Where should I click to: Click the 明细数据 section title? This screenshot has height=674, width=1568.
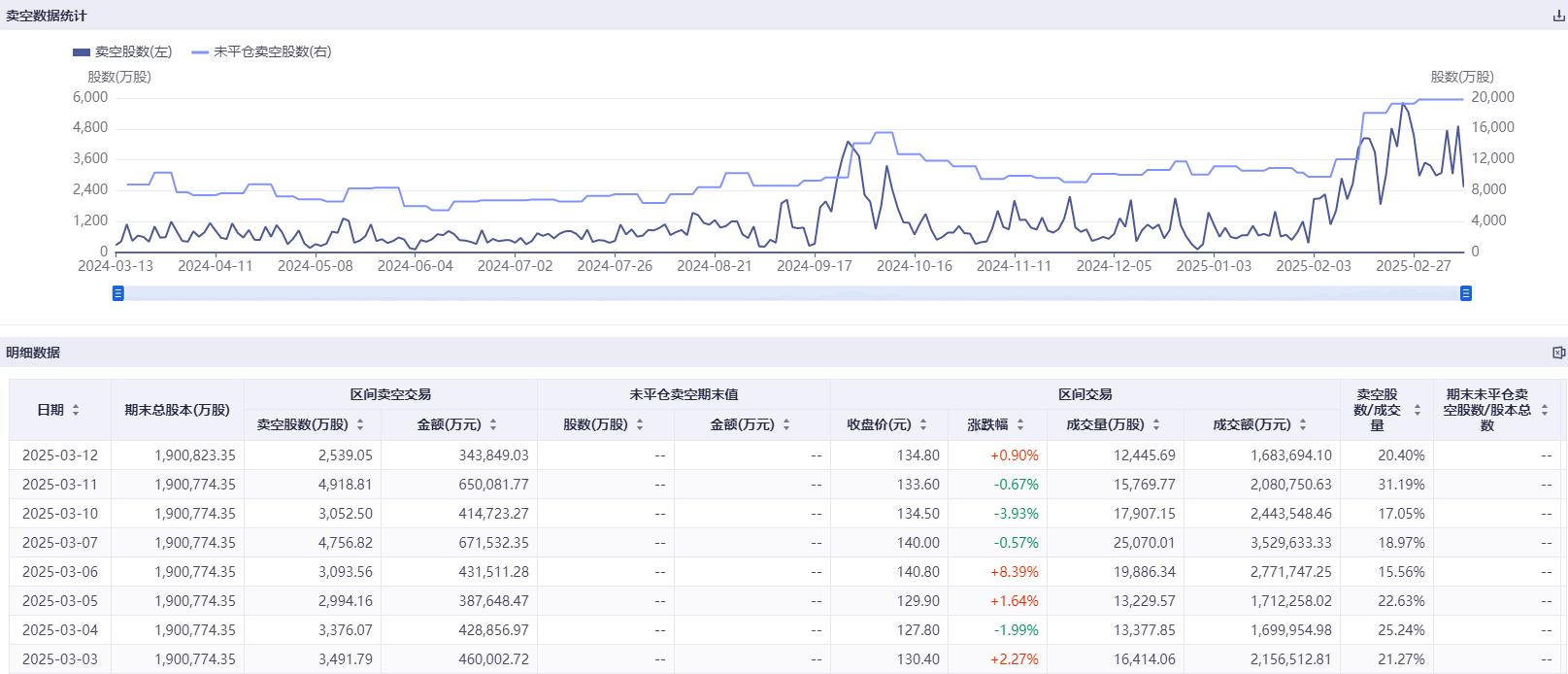click(33, 353)
